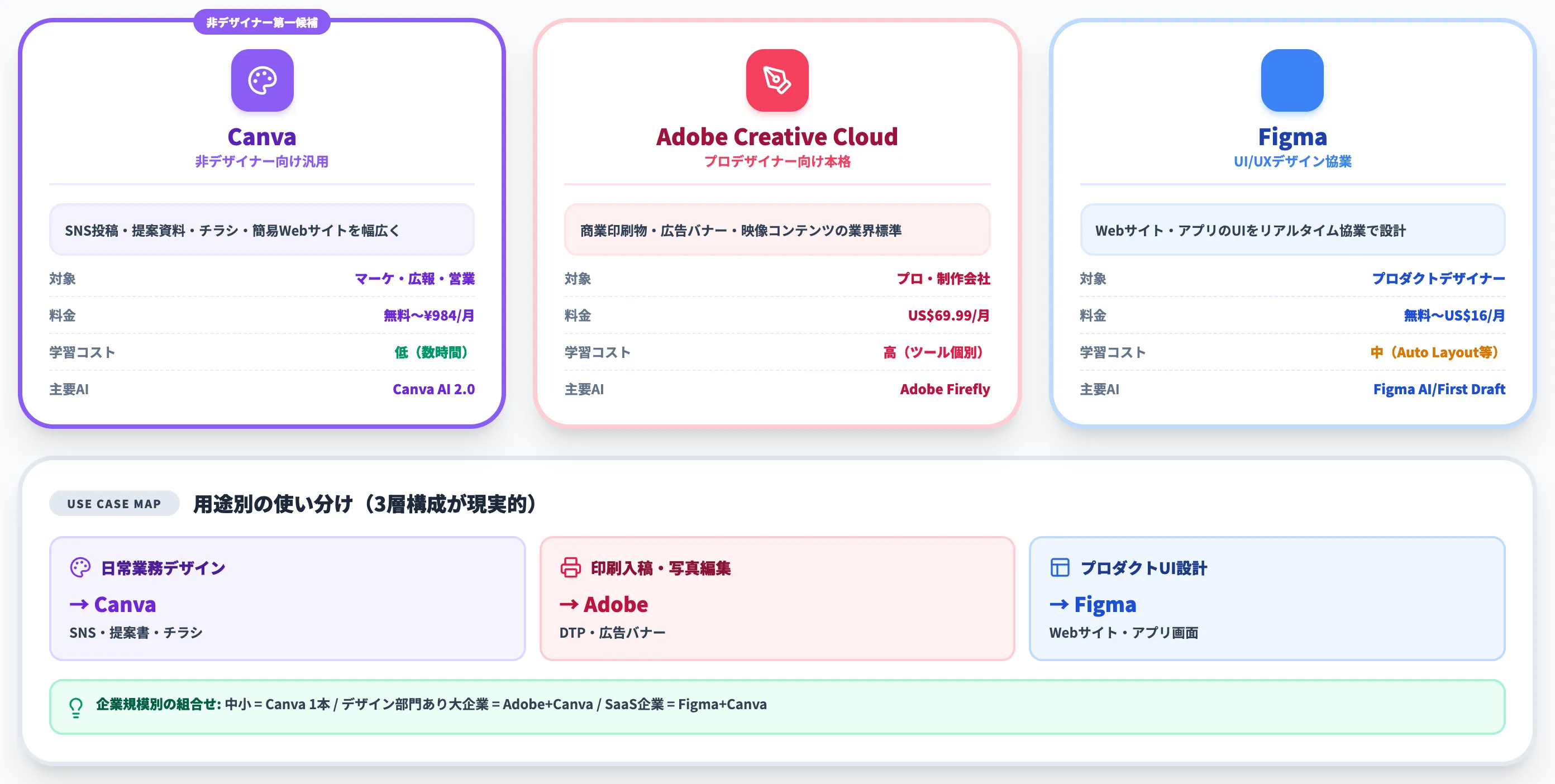Image resolution: width=1555 pixels, height=784 pixels.
Task: Click the value Canva AI 2.0
Action: pyautogui.click(x=433, y=389)
